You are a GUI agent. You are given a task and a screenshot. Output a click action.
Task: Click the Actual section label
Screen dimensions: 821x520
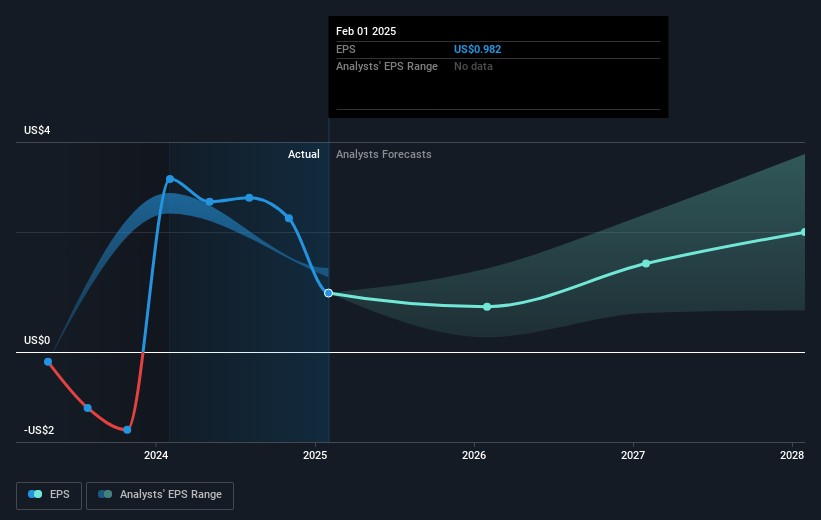(x=304, y=155)
